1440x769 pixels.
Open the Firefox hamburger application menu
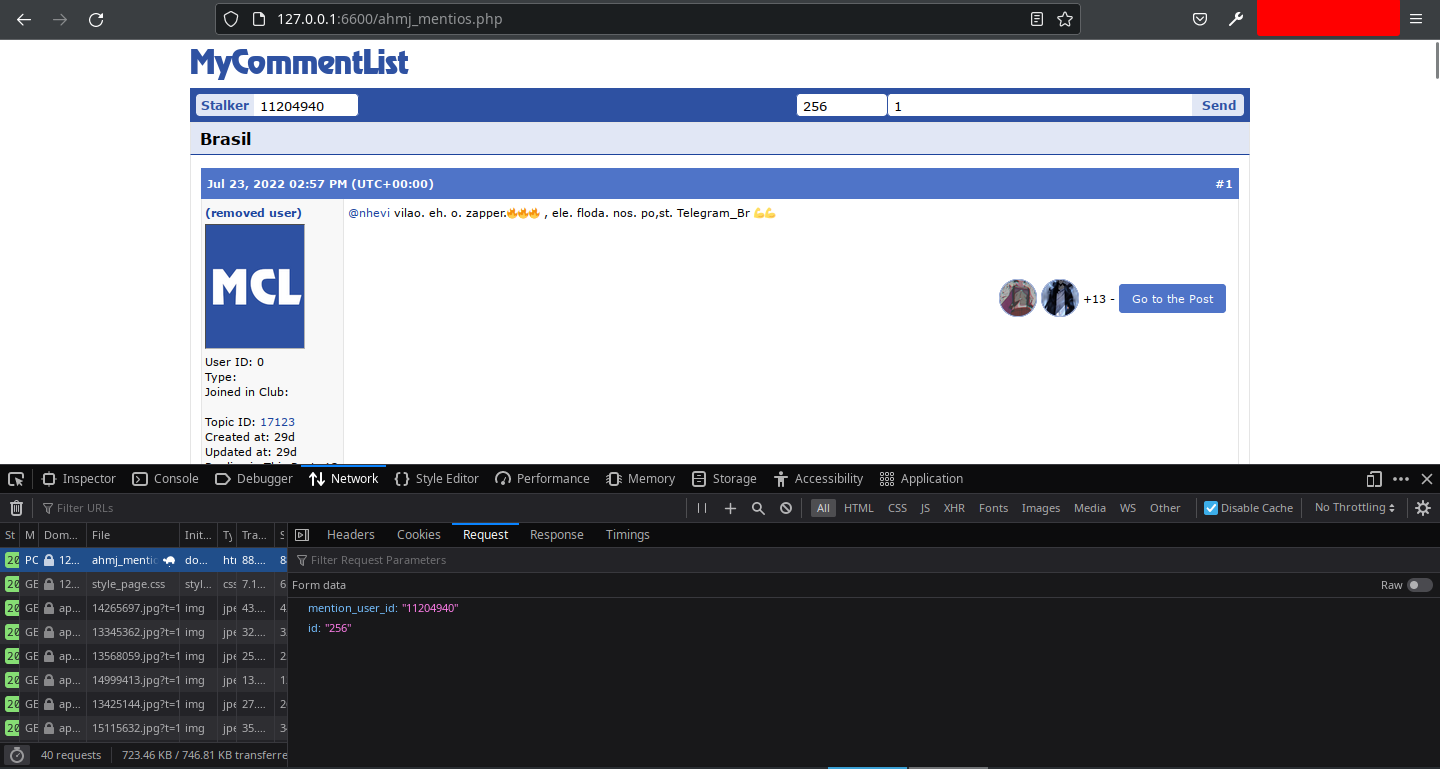pyautogui.click(x=1415, y=19)
